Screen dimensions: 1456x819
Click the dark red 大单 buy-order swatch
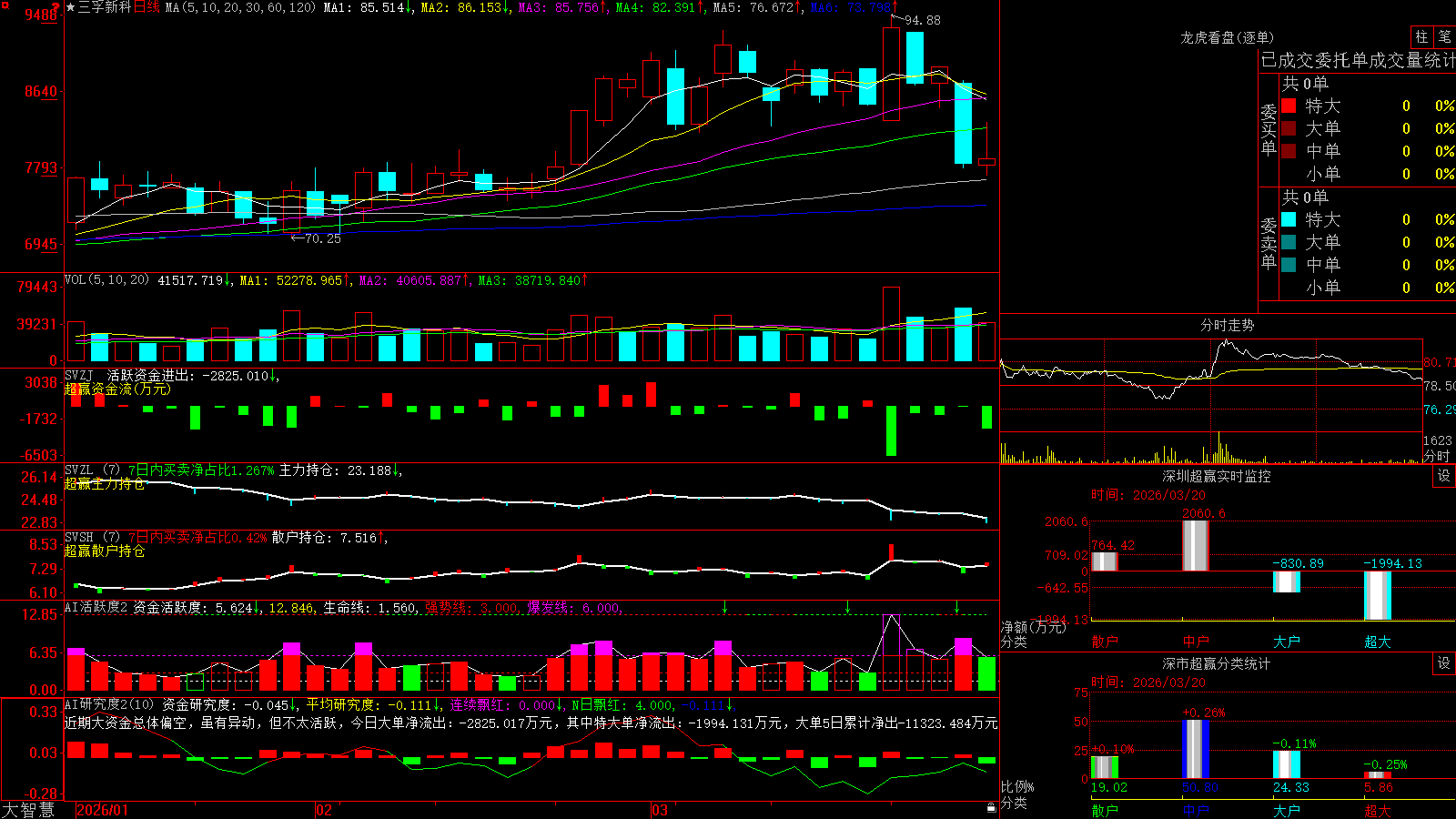tap(1289, 128)
